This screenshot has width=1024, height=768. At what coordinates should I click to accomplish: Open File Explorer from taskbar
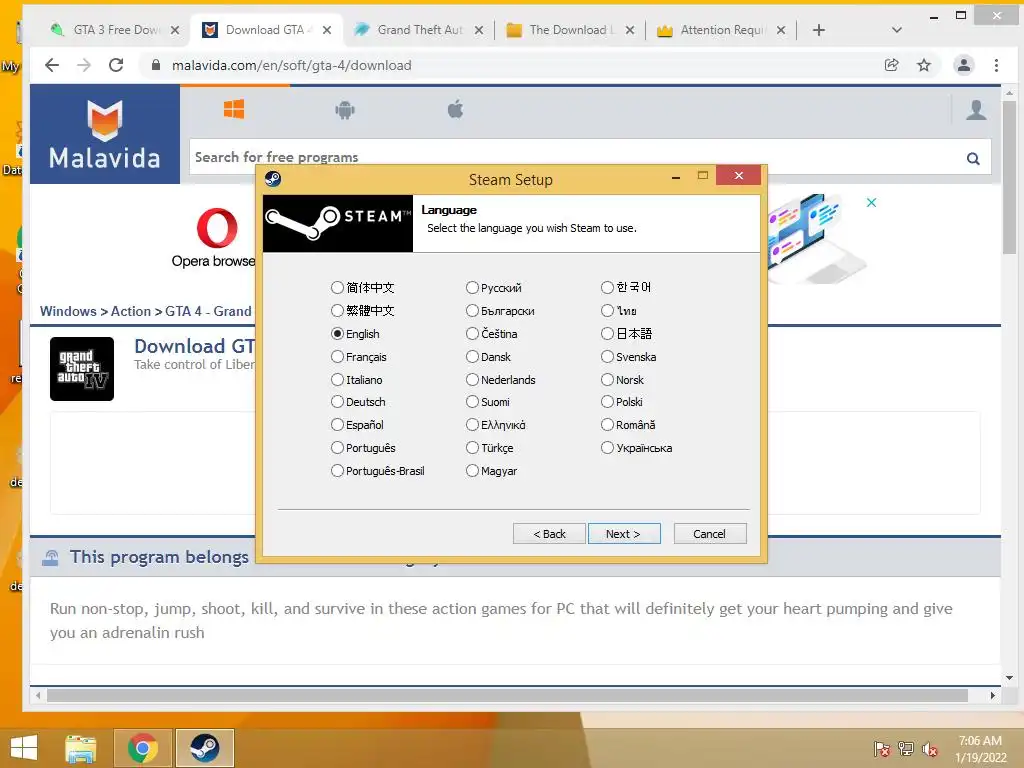click(80, 748)
